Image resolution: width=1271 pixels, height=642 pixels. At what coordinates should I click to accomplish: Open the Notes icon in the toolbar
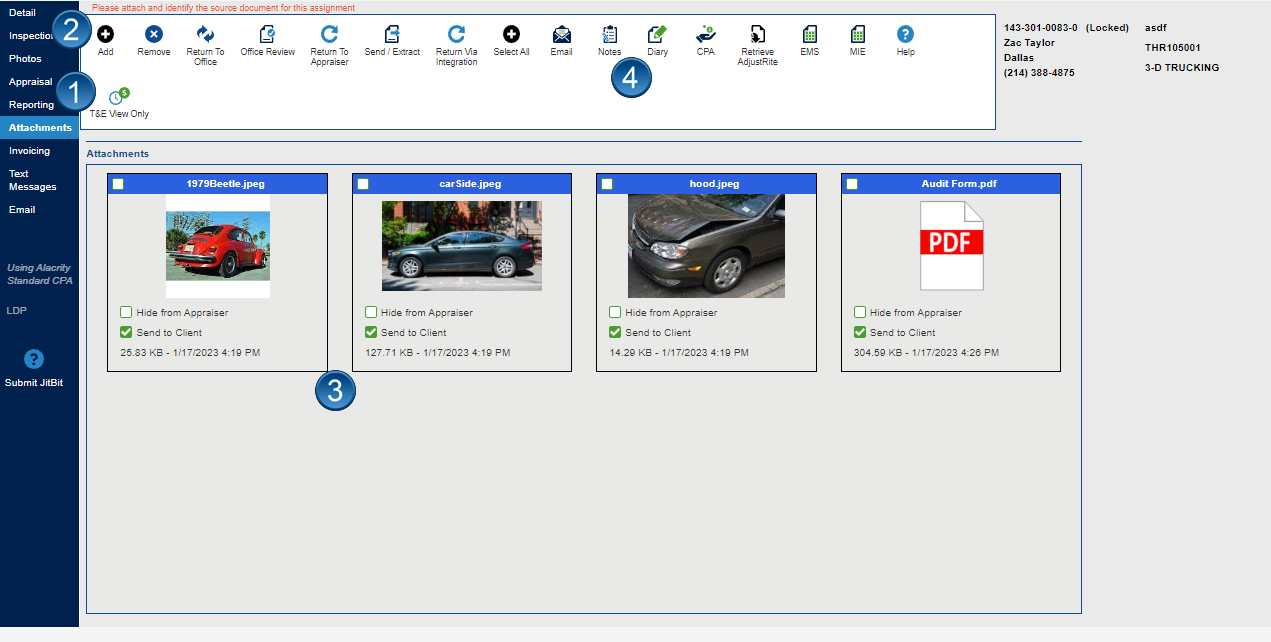(x=610, y=33)
